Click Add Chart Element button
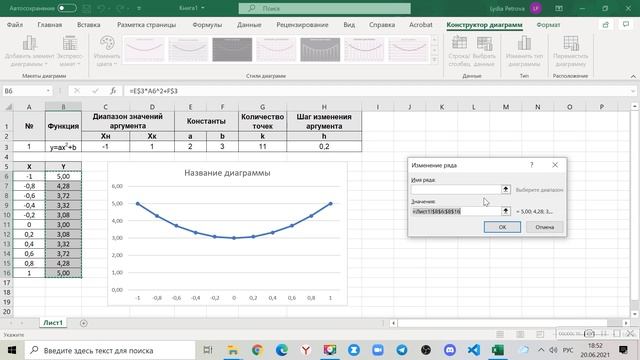Screen dimensions: 640x360 pos(29,51)
